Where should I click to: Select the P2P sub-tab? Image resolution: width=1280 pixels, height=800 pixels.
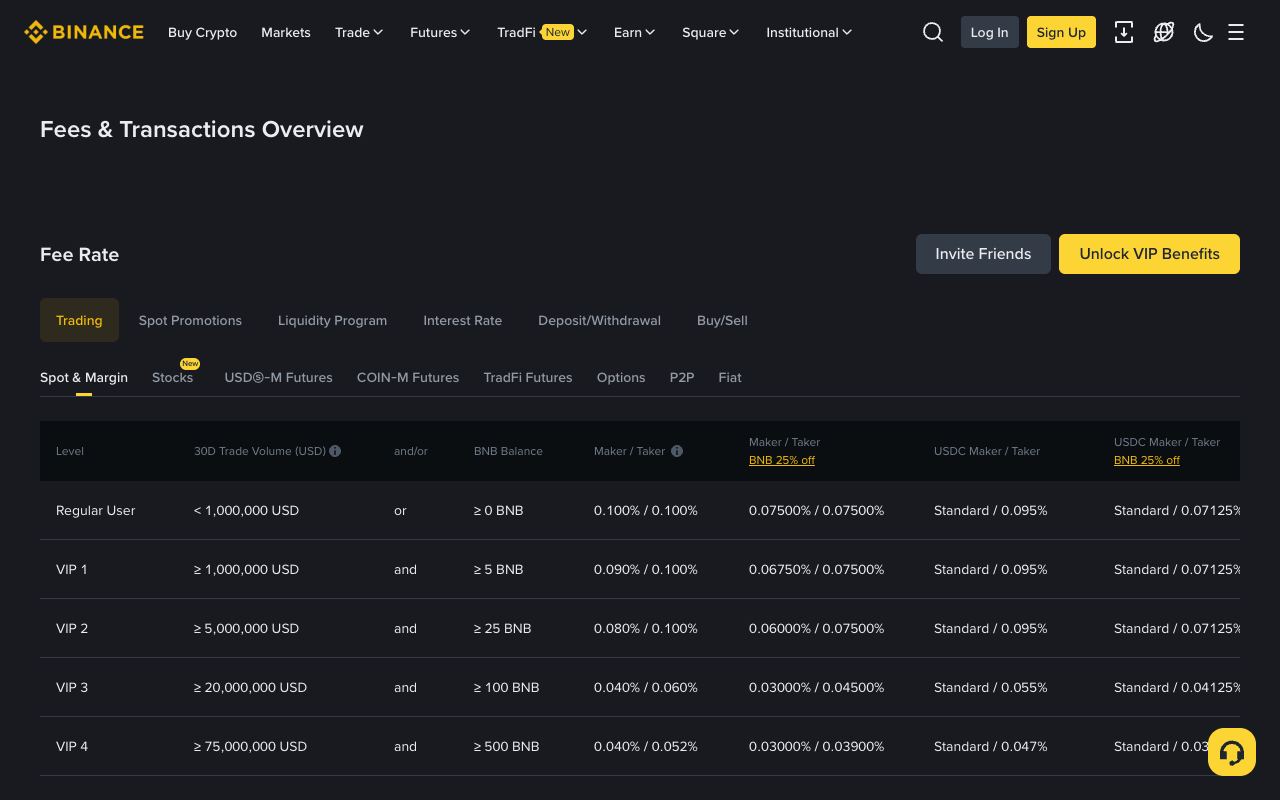(682, 377)
